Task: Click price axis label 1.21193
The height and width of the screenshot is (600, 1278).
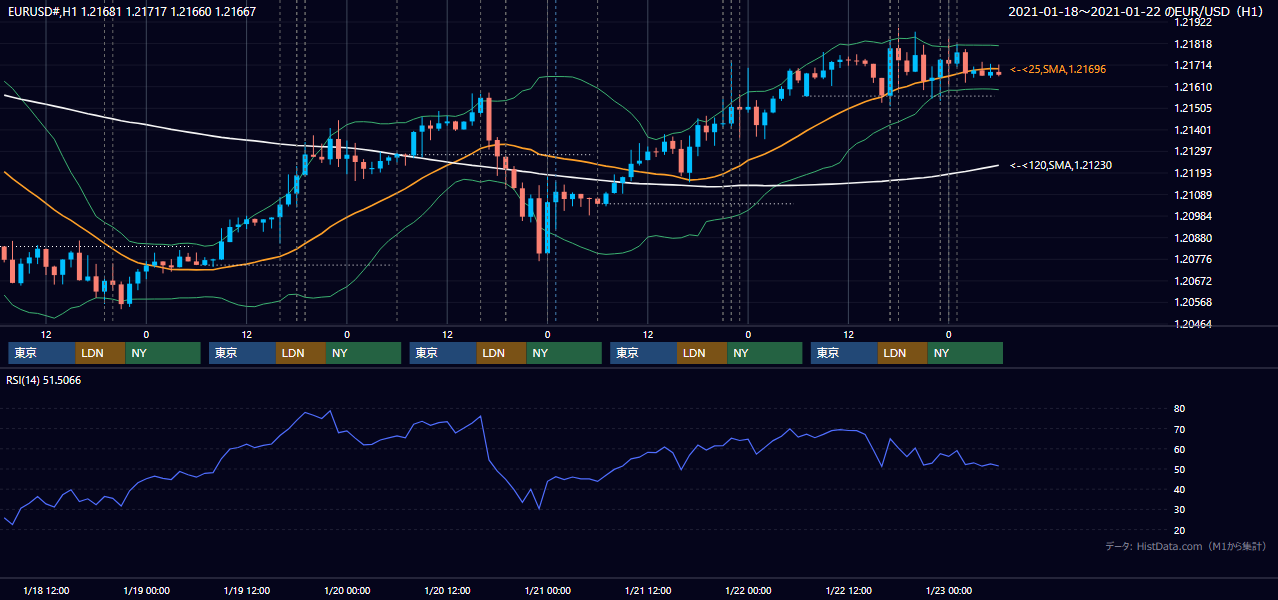Action: tap(1193, 173)
